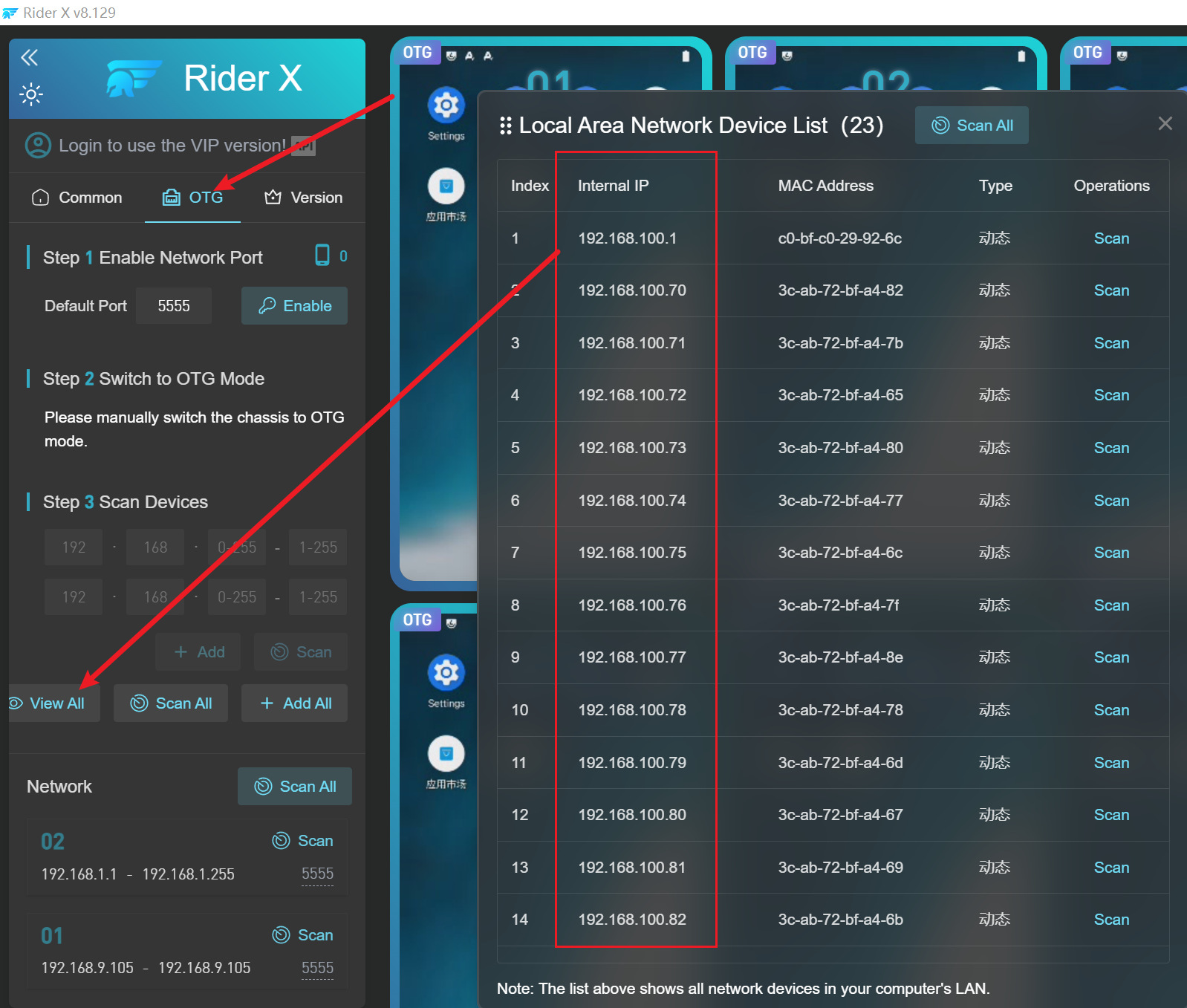The height and width of the screenshot is (1008, 1187).
Task: Click the Enable network port button
Action: point(294,306)
